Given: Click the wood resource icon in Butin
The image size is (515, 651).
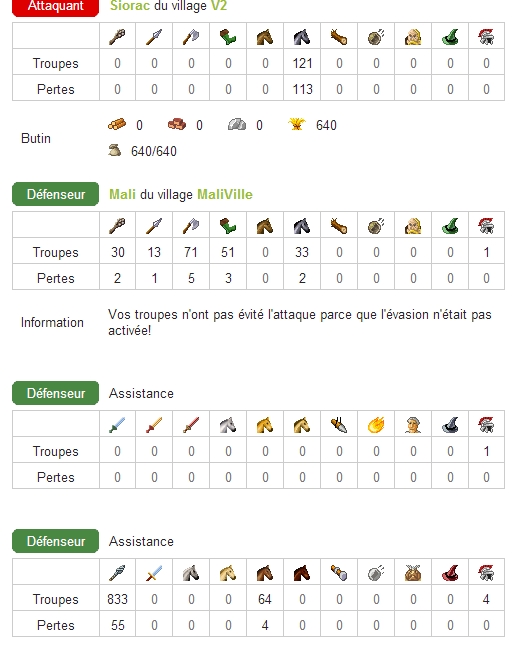Looking at the screenshot, I should [117, 125].
